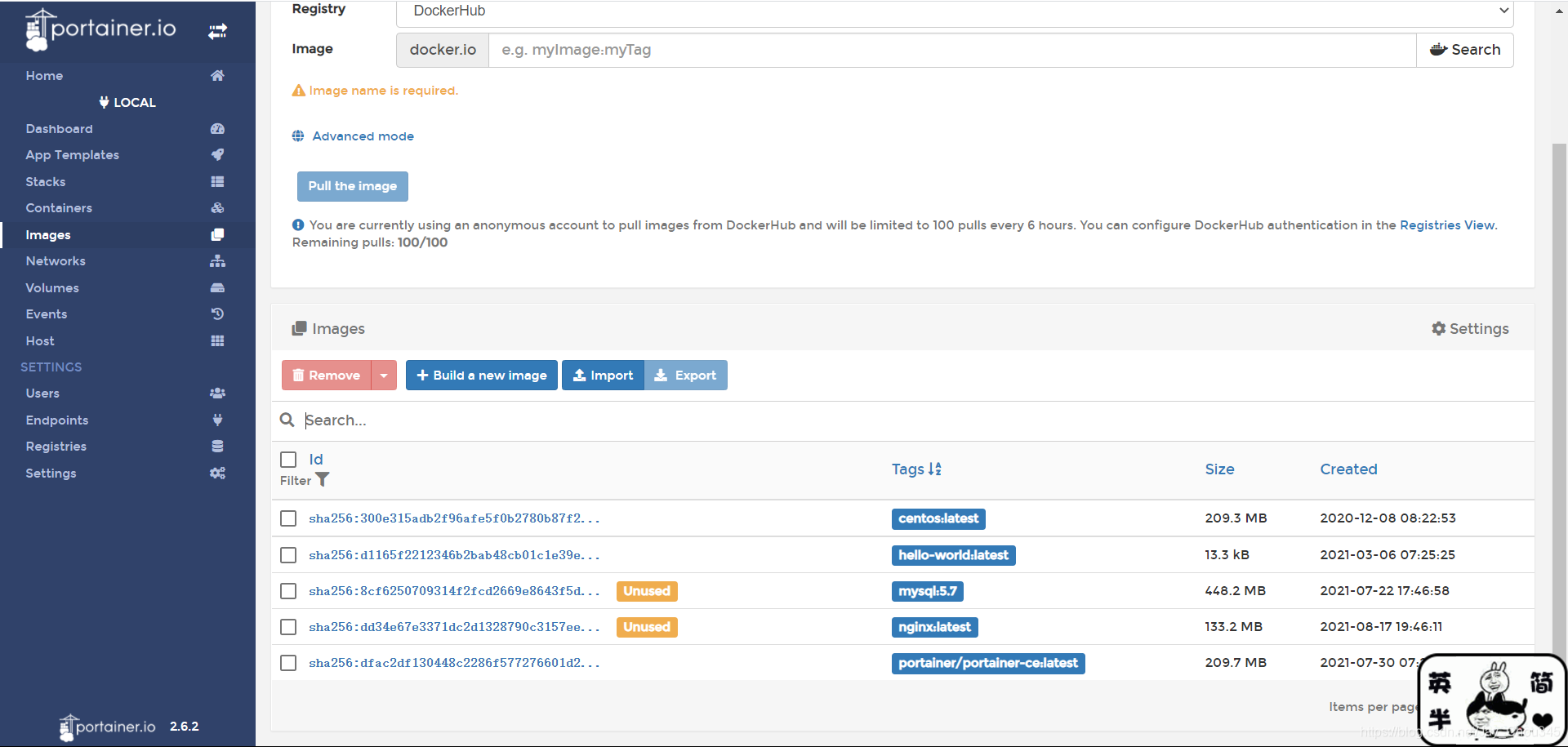Click the plug icon next to LOCAL
This screenshot has height=747, width=1568.
[x=104, y=102]
